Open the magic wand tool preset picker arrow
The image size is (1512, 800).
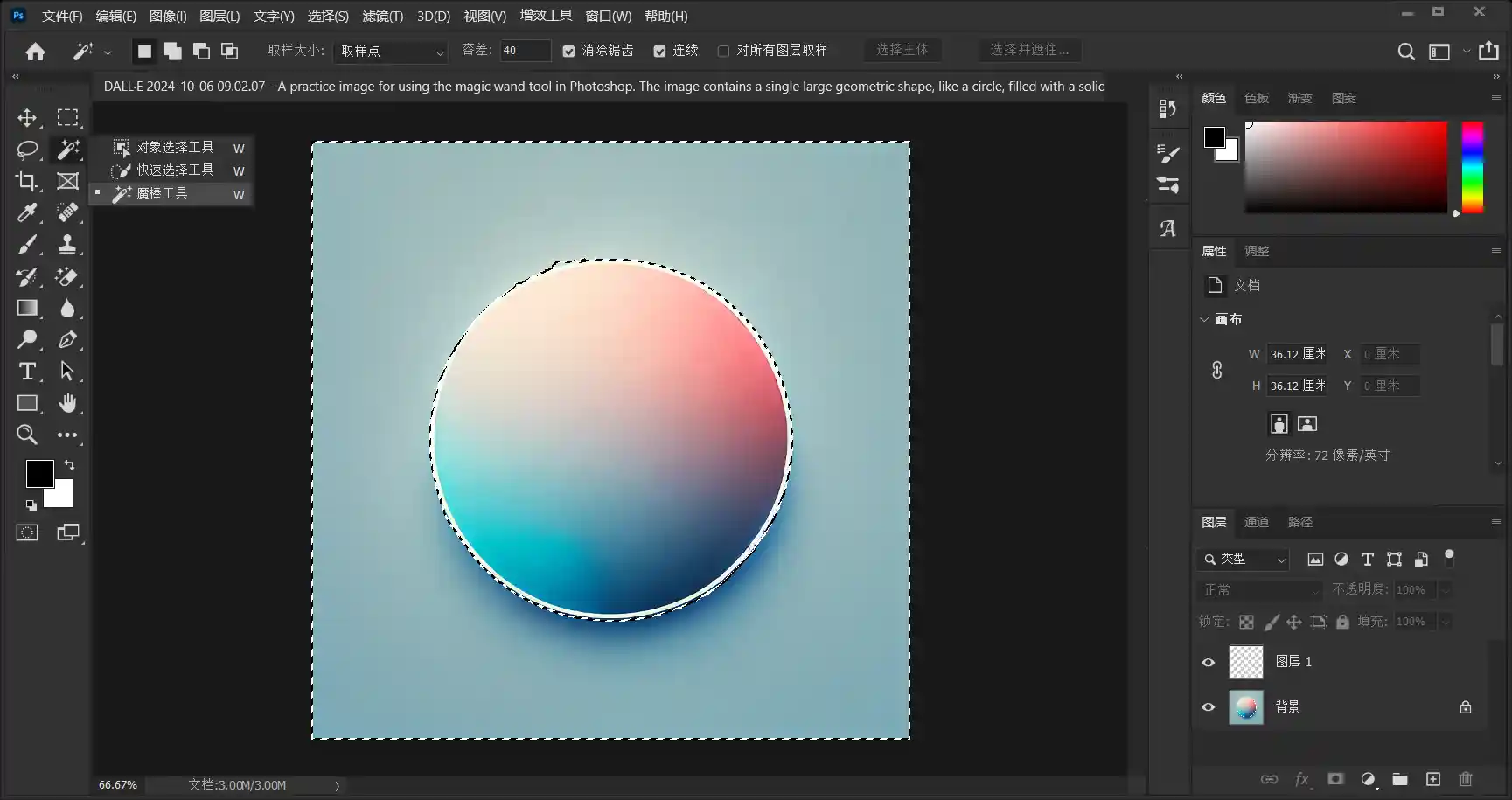[x=108, y=52]
